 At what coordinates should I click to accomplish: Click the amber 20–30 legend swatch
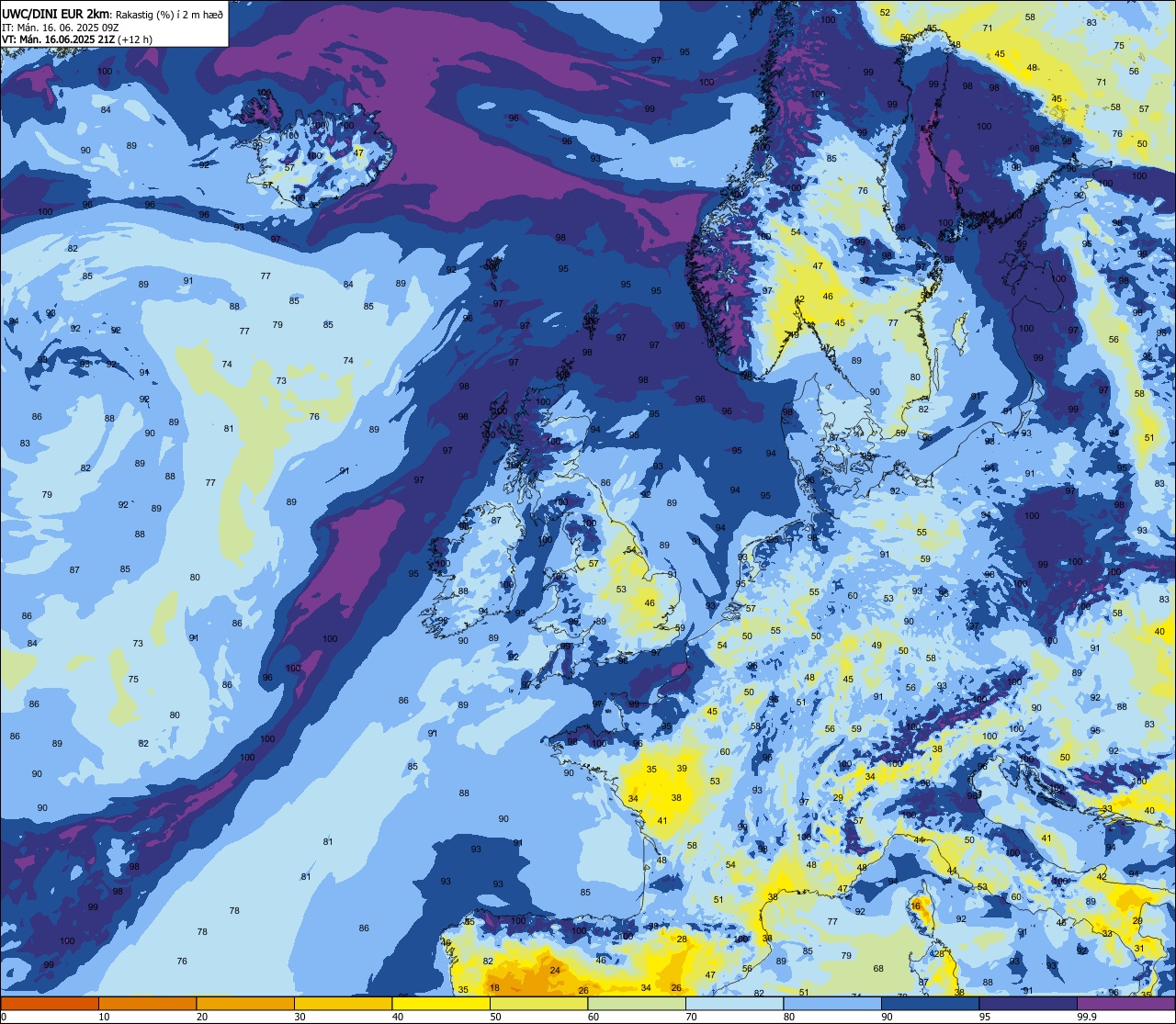[245, 1003]
